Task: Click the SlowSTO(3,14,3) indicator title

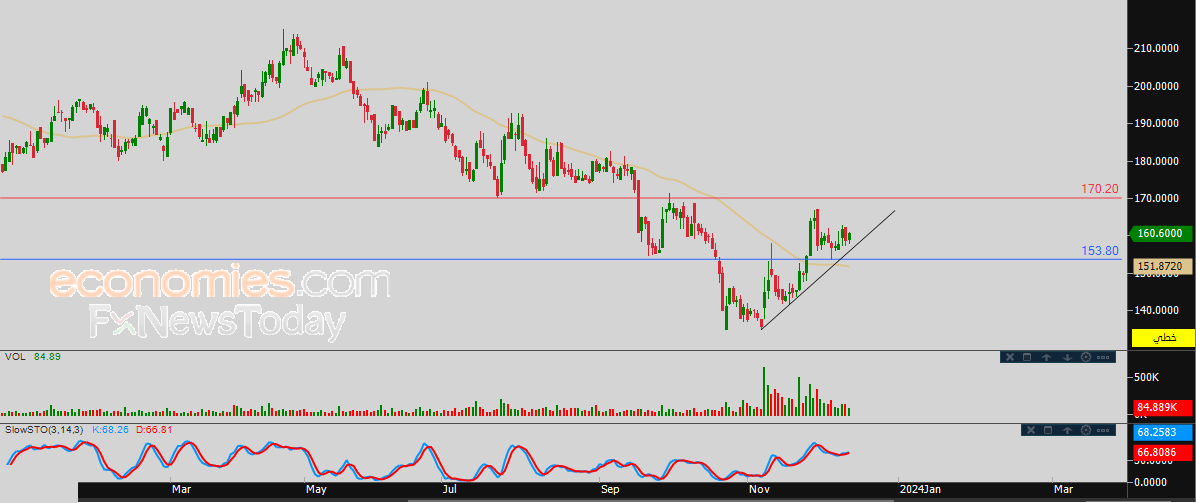Action: point(43,430)
